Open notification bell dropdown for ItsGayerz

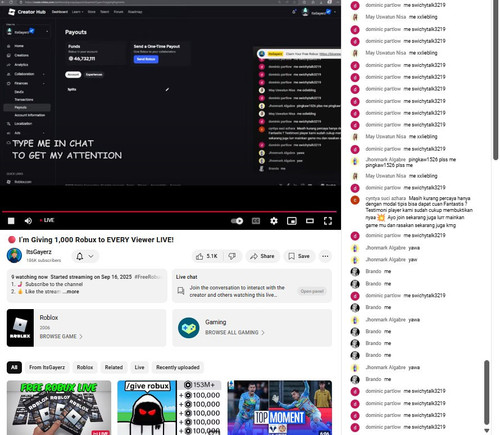click(85, 256)
